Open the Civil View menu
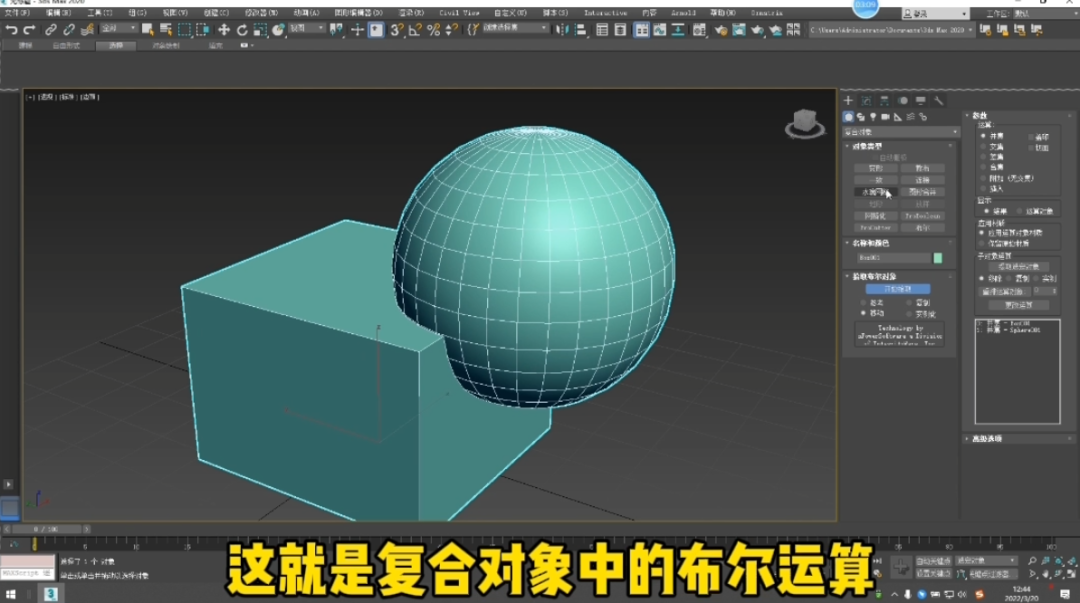Viewport: 1080px width, 603px height. (459, 12)
